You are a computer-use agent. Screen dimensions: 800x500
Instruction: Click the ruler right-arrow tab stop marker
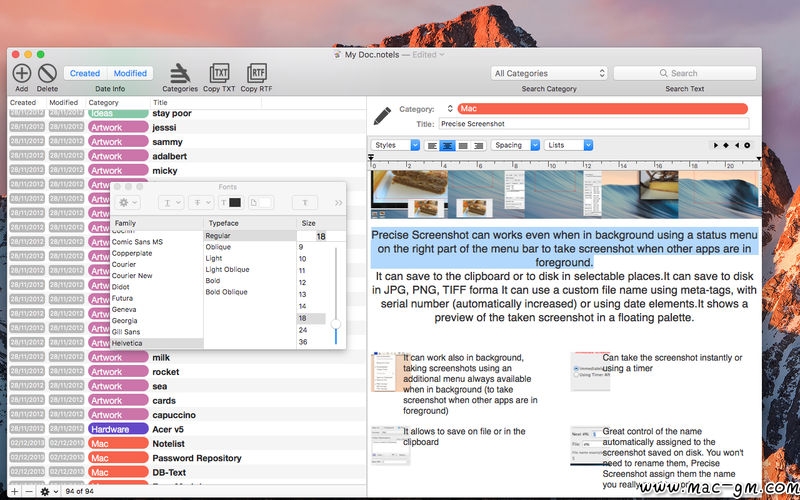[x=716, y=145]
